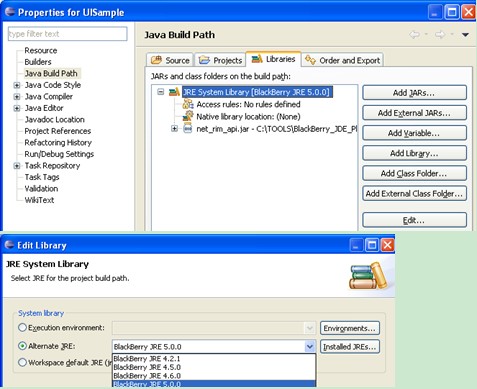Select Resource in the properties tree
Screen dimensions: 477x389
(x=41, y=50)
